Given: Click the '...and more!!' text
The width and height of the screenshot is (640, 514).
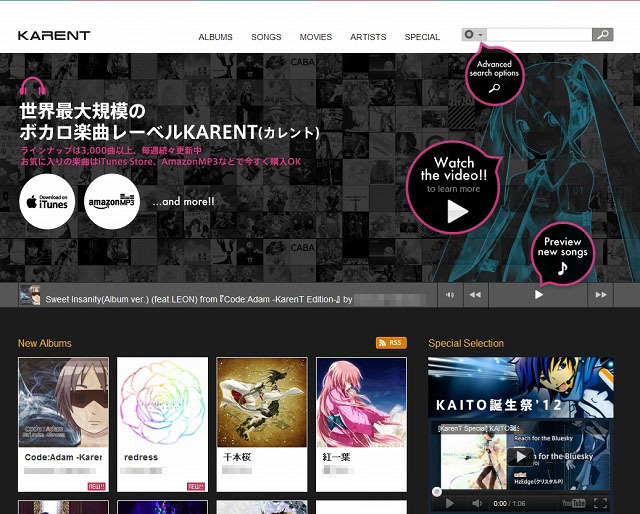Looking at the screenshot, I should coord(183,201).
